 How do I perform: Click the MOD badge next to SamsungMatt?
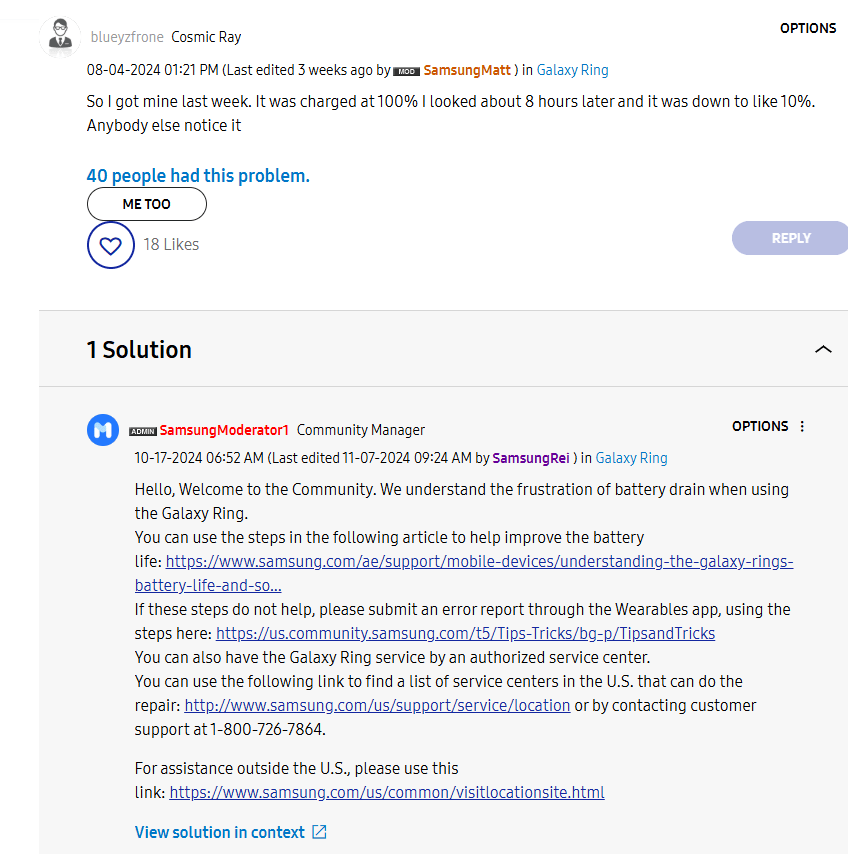(406, 71)
